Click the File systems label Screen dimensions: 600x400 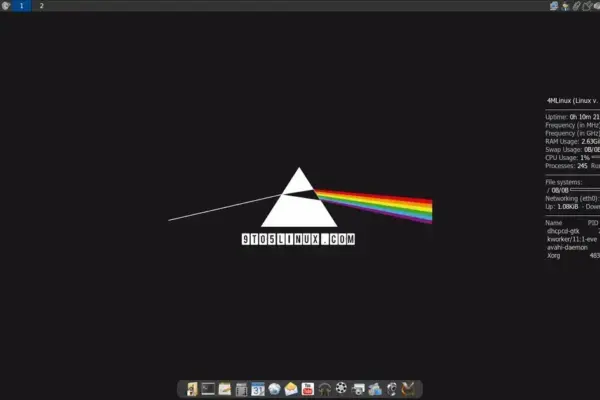point(564,182)
